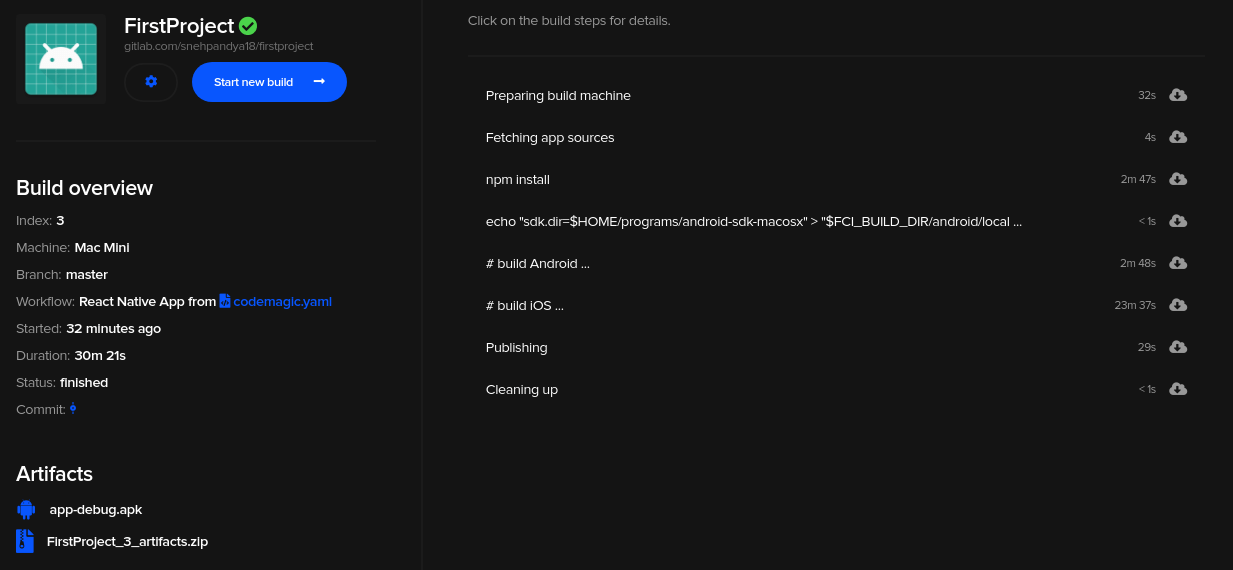Download the app-debug.apk artifact
This screenshot has width=1233, height=570.
click(x=96, y=509)
